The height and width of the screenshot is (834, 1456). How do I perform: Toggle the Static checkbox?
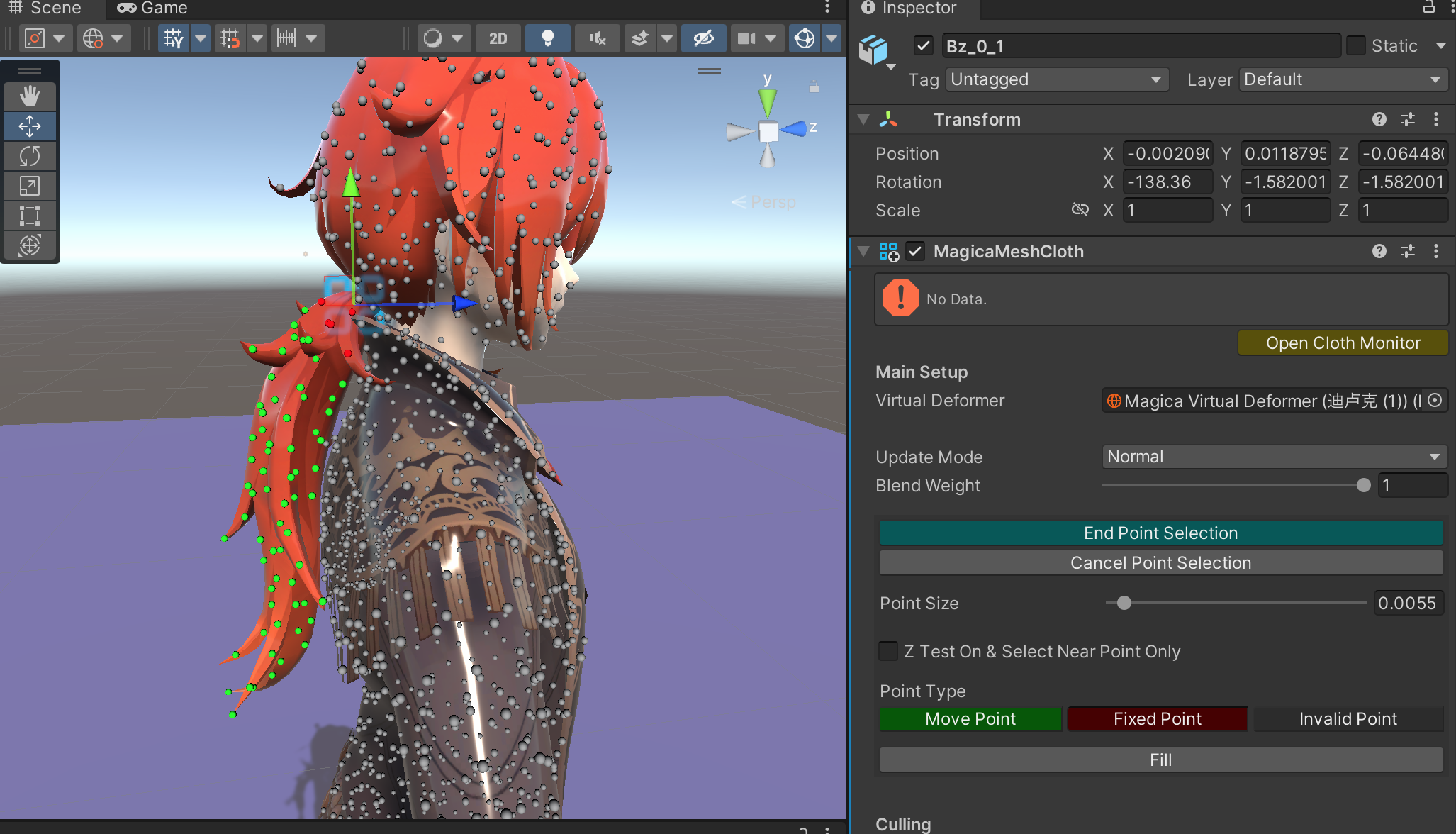[x=1355, y=46]
